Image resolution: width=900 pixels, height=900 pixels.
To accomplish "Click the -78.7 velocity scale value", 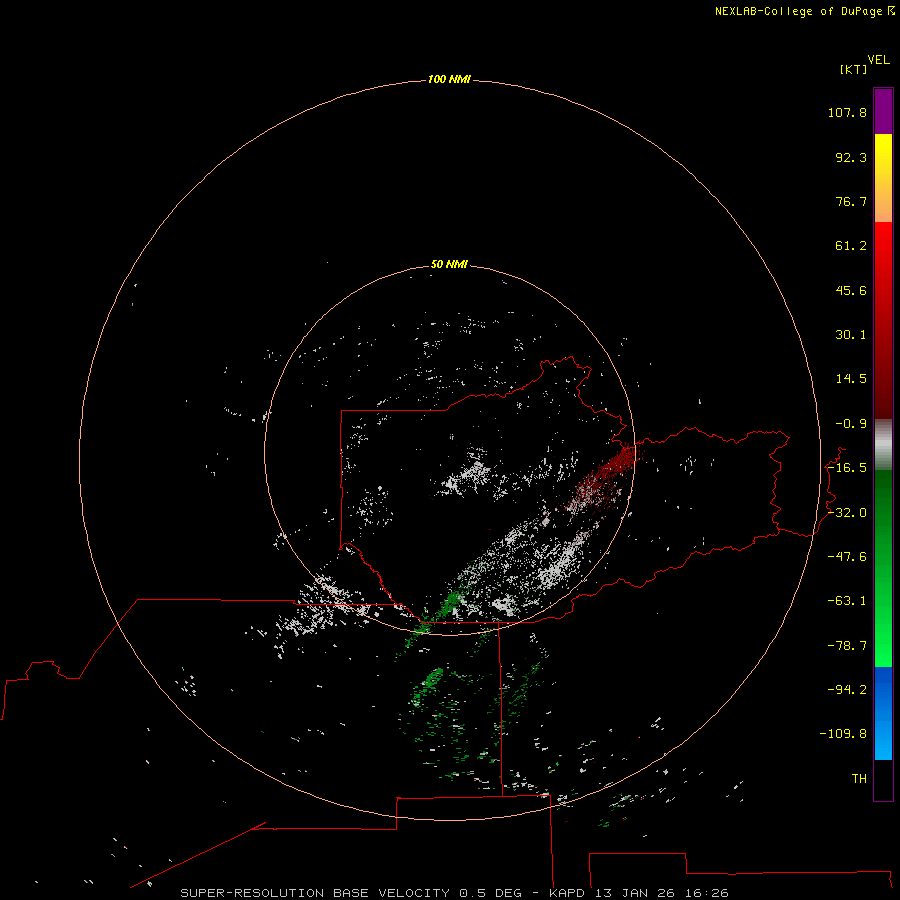I will click(847, 646).
